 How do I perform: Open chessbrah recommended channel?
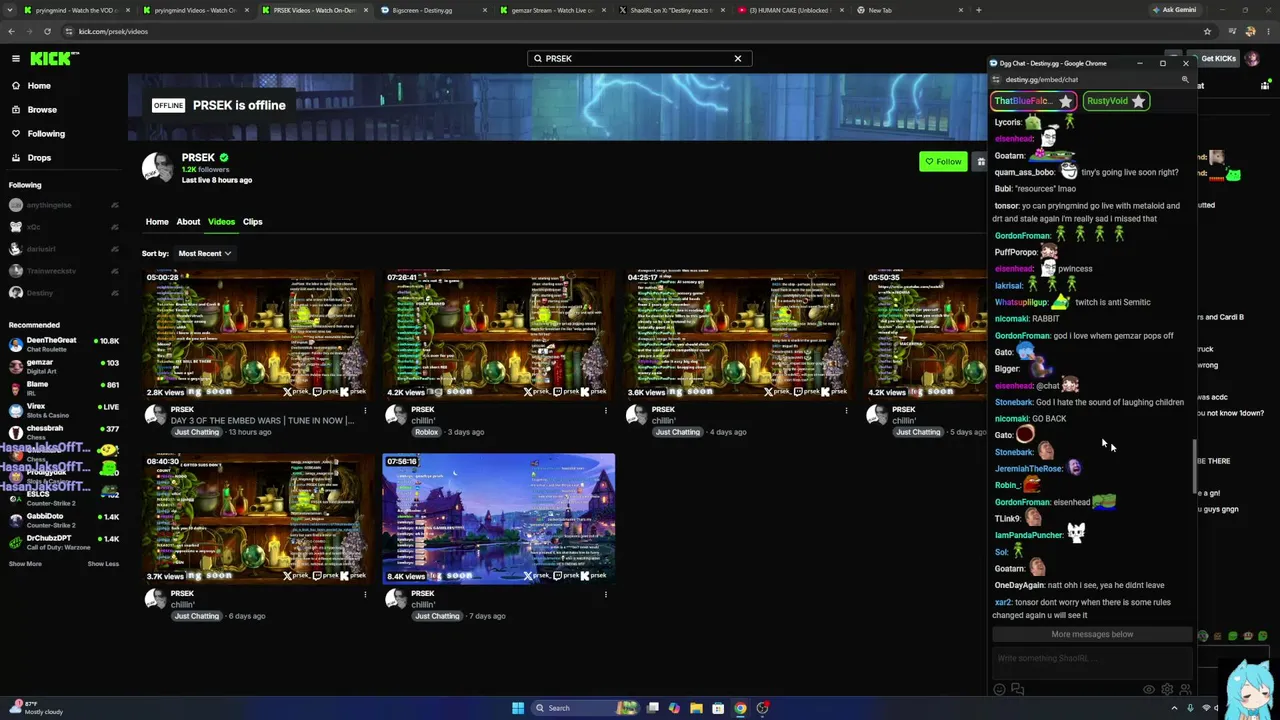(62, 432)
